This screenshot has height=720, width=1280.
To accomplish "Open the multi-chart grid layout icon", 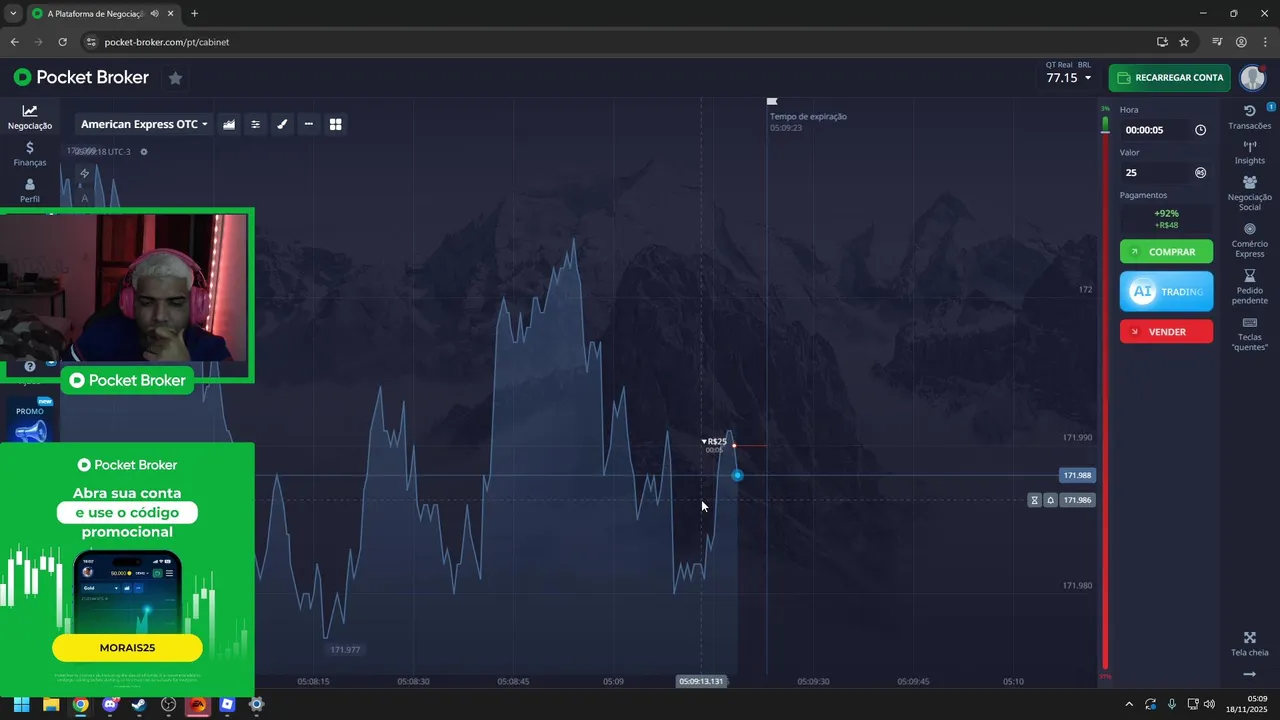I will pyautogui.click(x=335, y=124).
